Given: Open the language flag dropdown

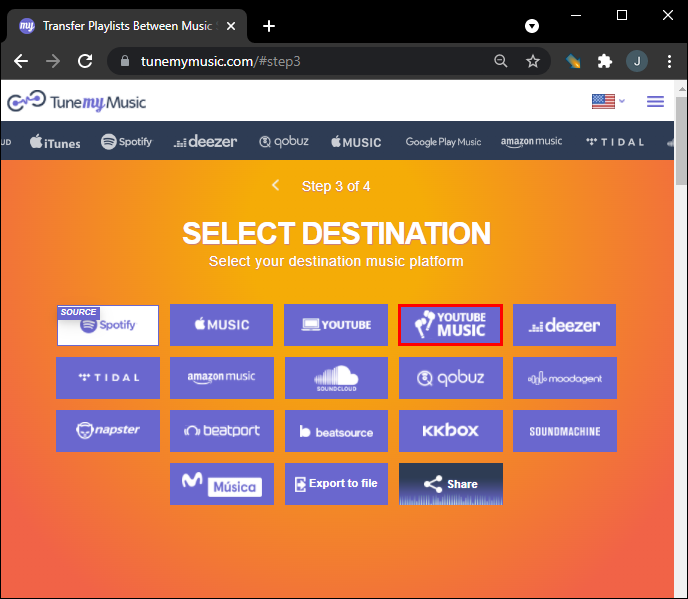Looking at the screenshot, I should 608,101.
